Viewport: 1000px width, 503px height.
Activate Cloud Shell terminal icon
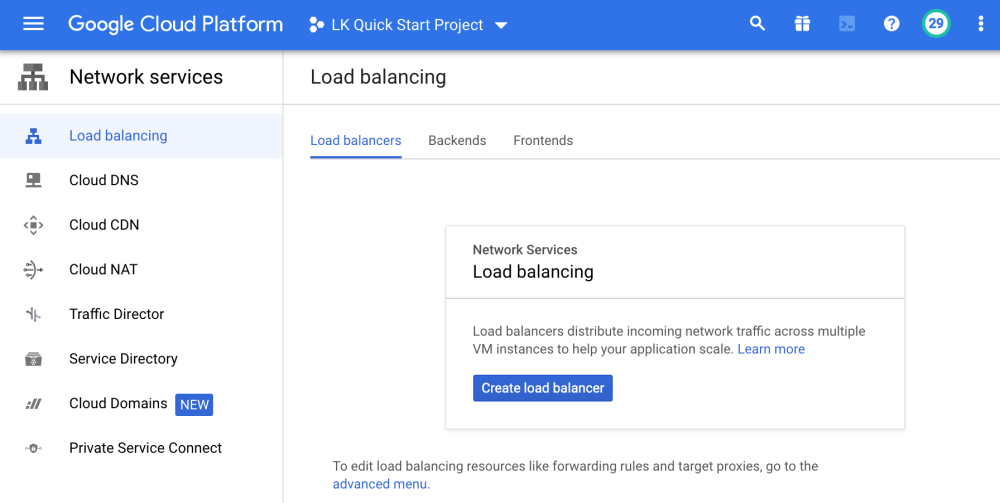coord(847,24)
